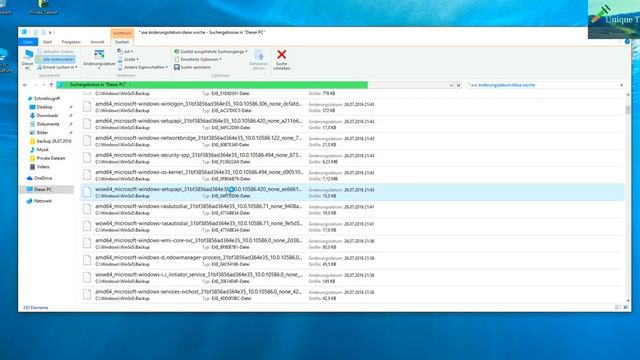
Task: Select Schnellzugriff in navigation pane
Action: [x=44, y=98]
